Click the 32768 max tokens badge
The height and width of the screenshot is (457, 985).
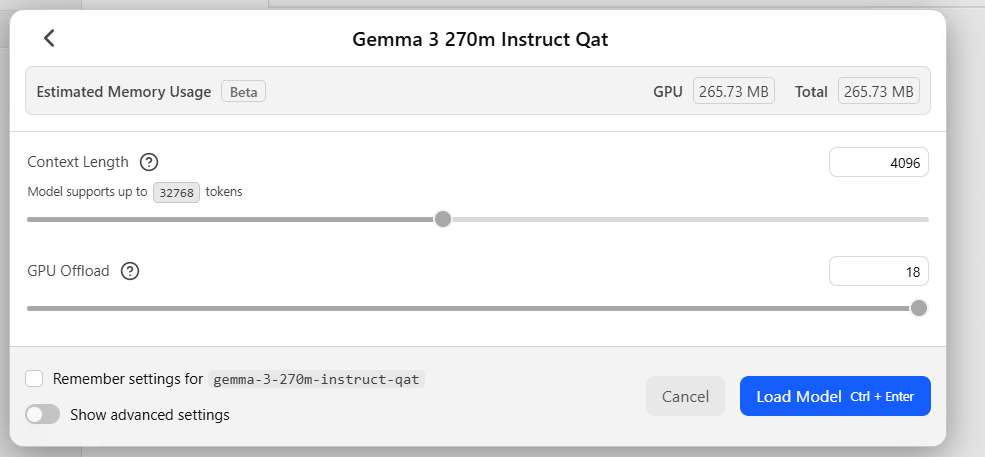pos(176,192)
